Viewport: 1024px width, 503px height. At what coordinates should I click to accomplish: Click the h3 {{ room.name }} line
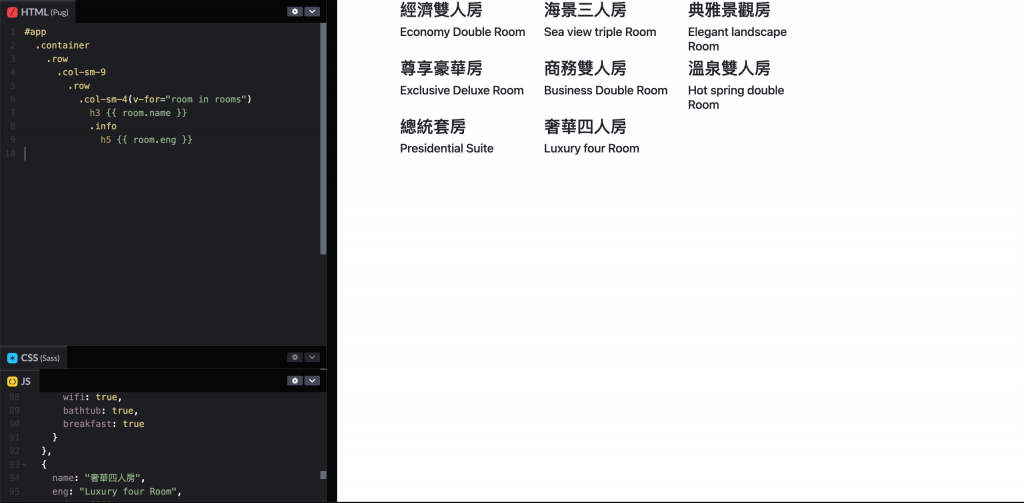click(138, 113)
